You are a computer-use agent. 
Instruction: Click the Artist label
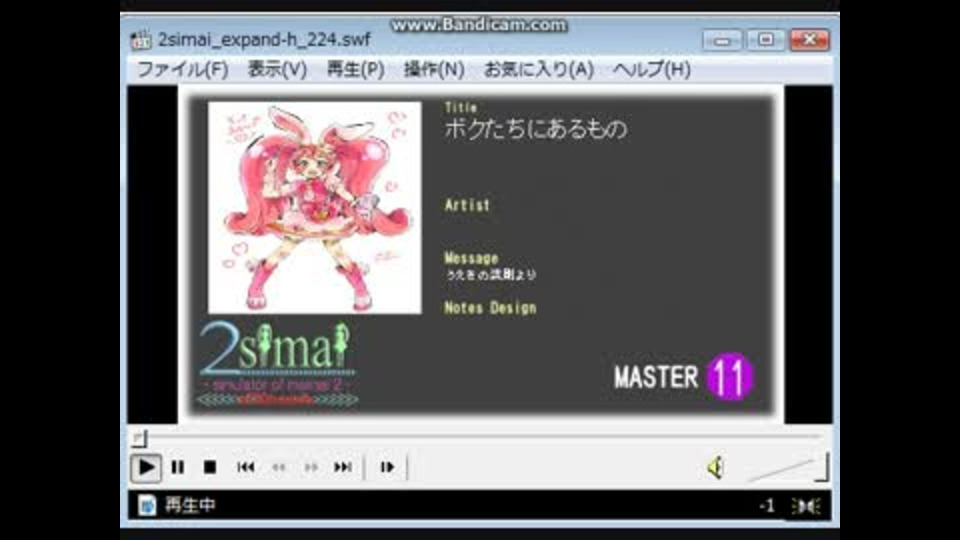pyautogui.click(x=467, y=205)
